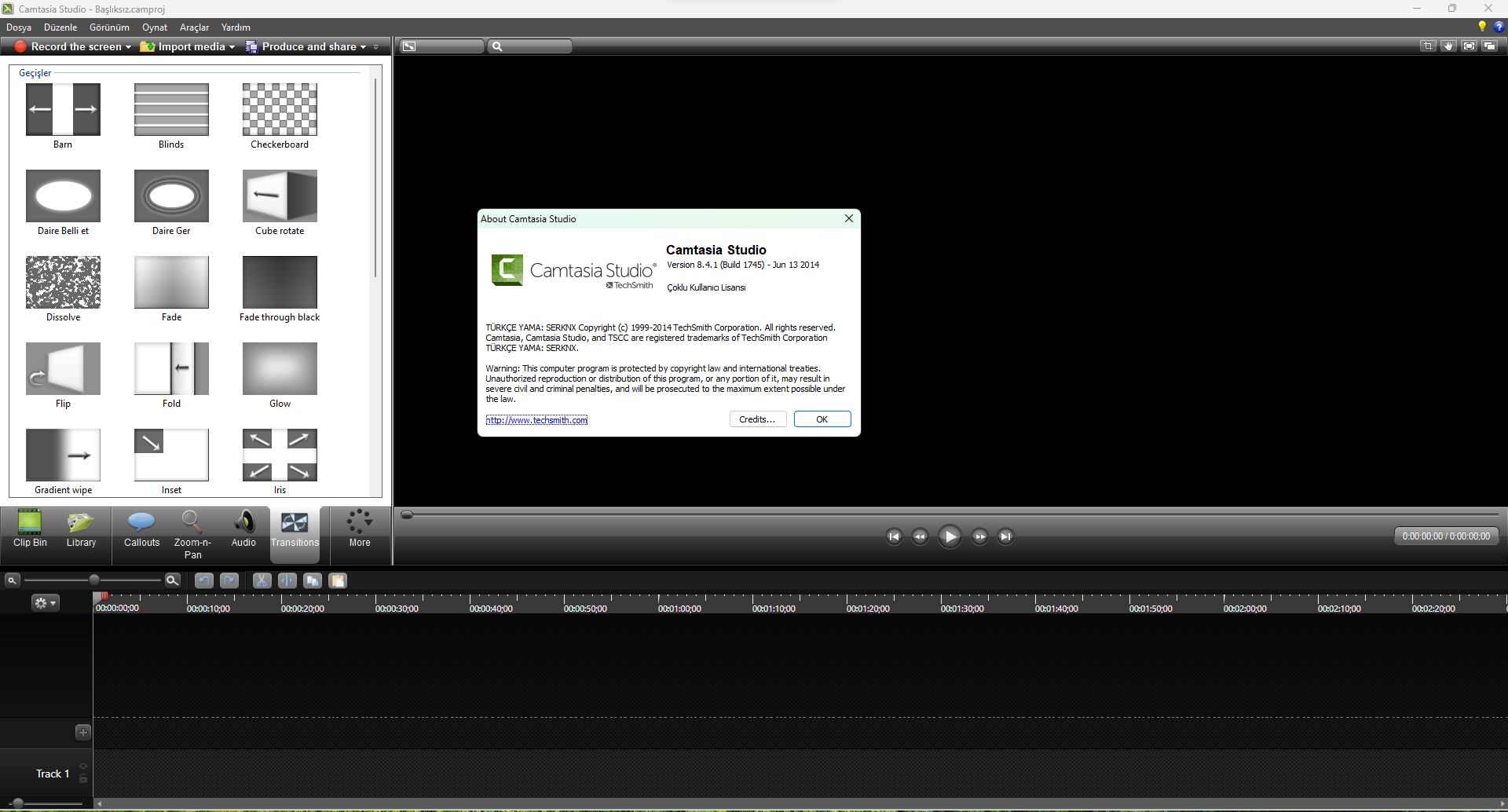Screen dimensions: 1508x812
Task: Select the Callouts tool
Action: click(141, 530)
